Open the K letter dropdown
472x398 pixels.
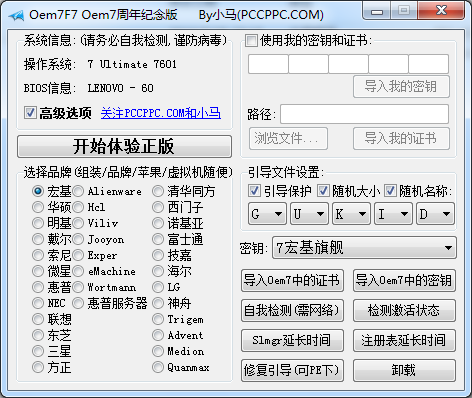tap(351, 214)
